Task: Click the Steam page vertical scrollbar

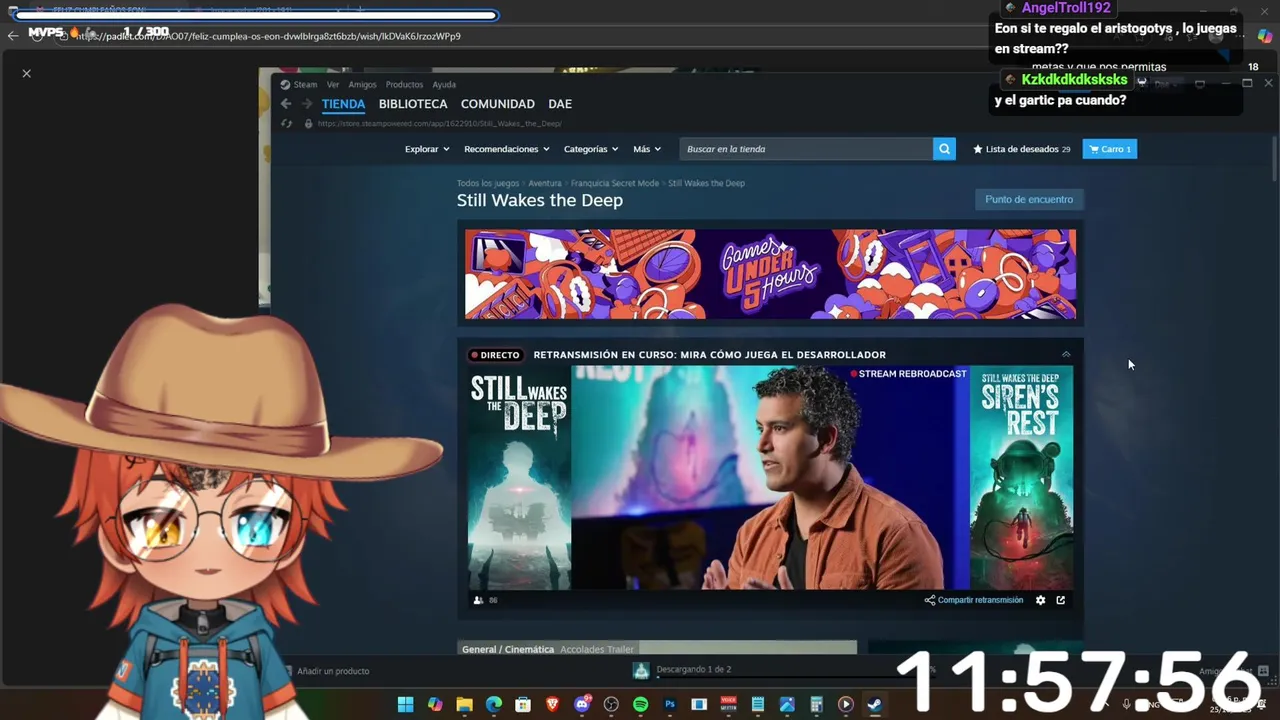Action: coord(1274,160)
